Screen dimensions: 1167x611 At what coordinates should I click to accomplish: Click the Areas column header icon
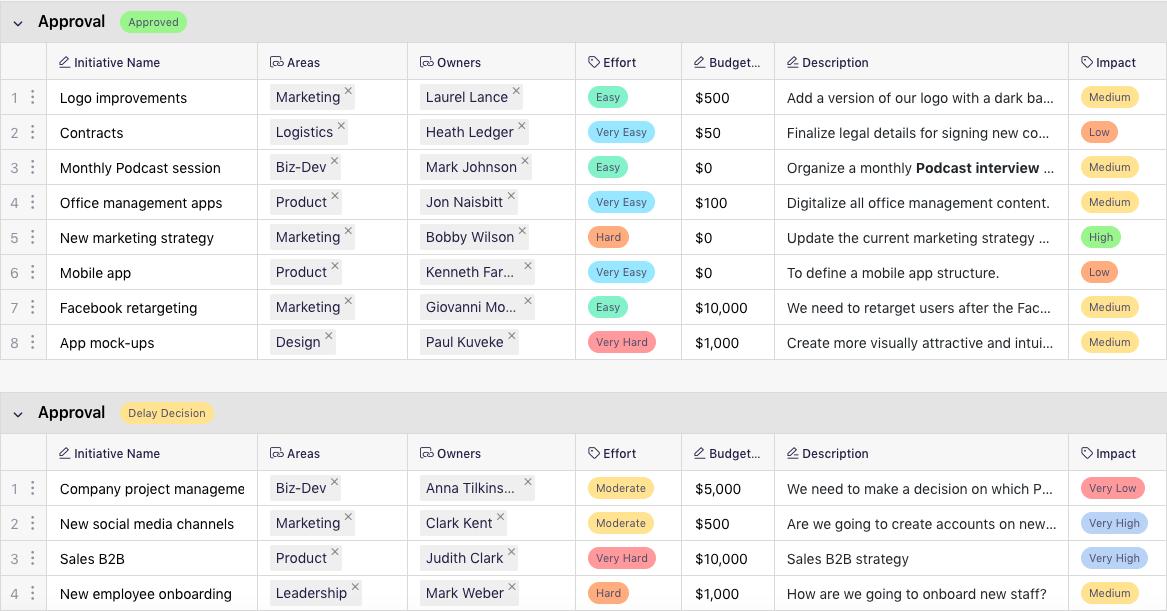click(x=275, y=61)
